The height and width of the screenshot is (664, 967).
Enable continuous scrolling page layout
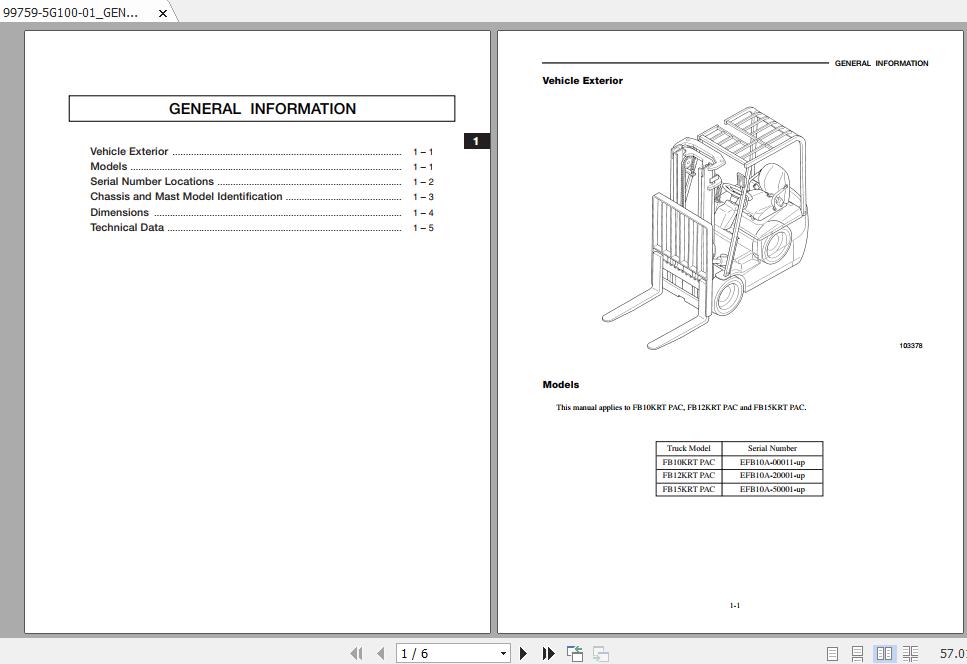coord(857,652)
